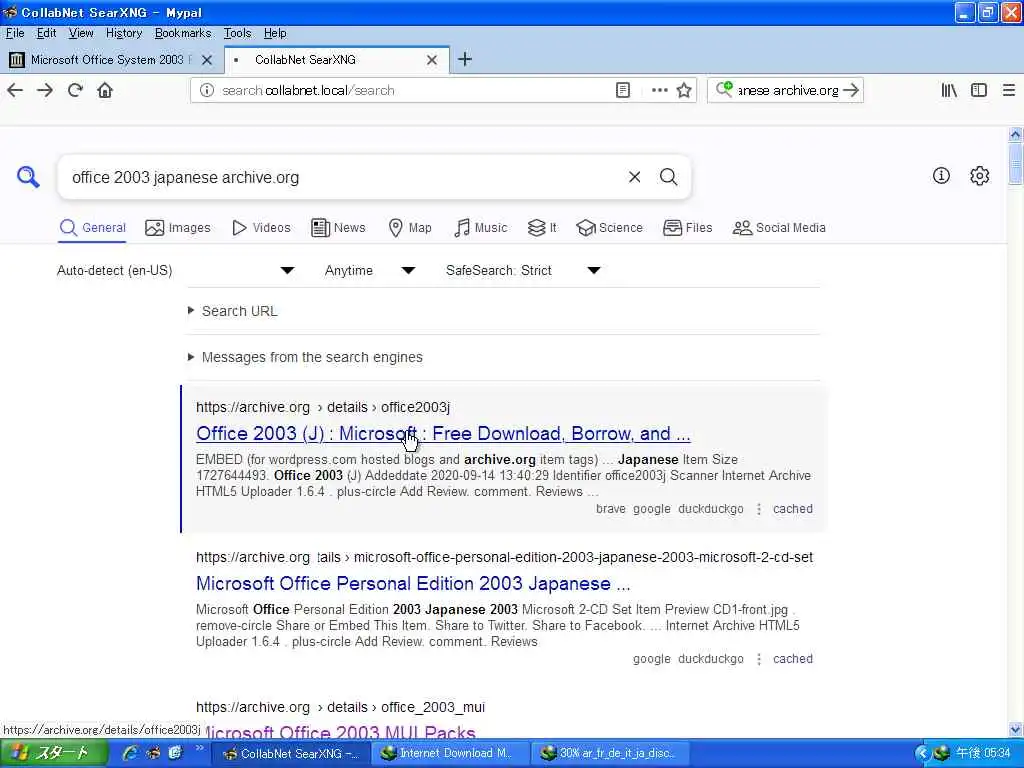This screenshot has height=768, width=1024.
Task: Open SearXNG preferences gear icon
Action: 979,175
